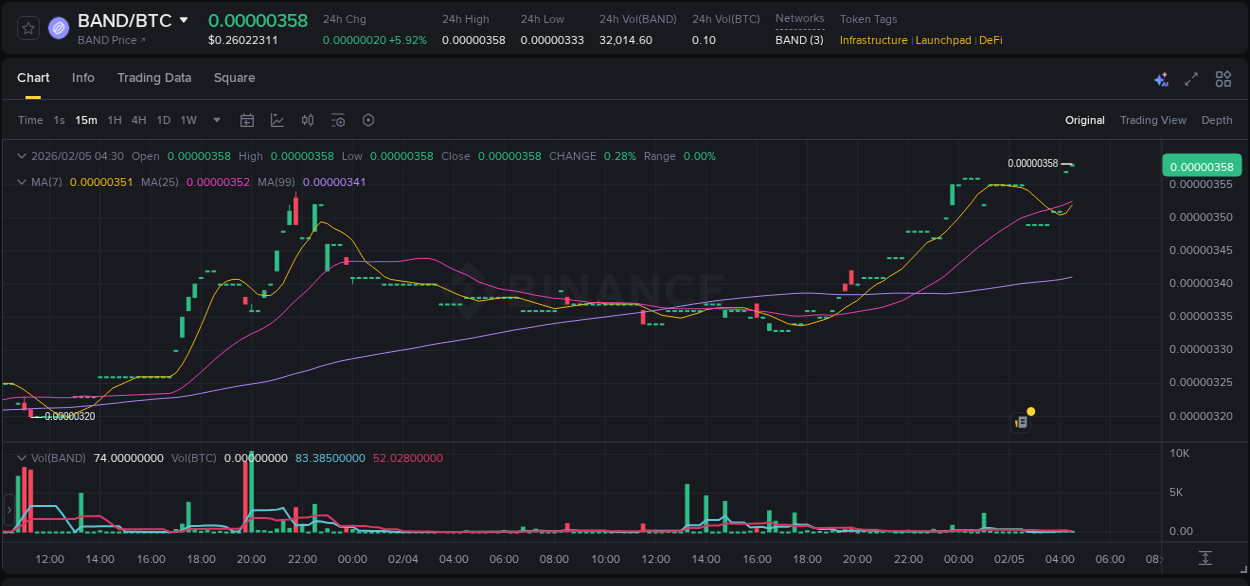Open chart settings via the hexagon icon
The image size is (1250, 586).
(x=368, y=120)
